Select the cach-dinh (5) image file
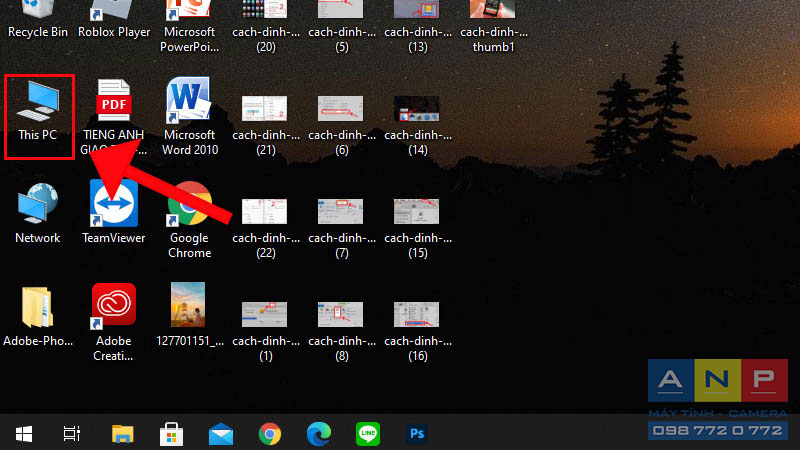 (x=341, y=27)
